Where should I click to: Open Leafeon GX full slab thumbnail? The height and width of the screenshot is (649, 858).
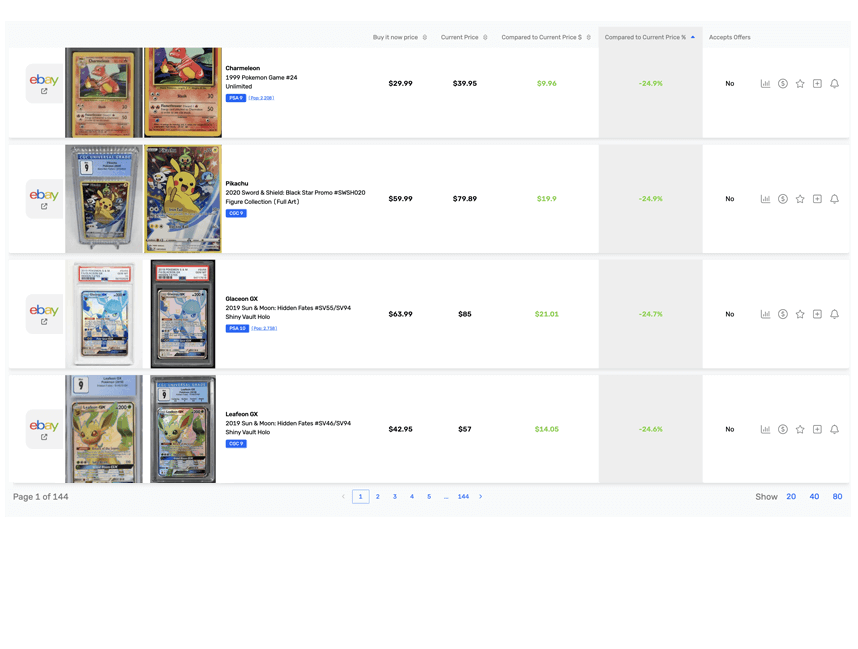click(x=183, y=429)
